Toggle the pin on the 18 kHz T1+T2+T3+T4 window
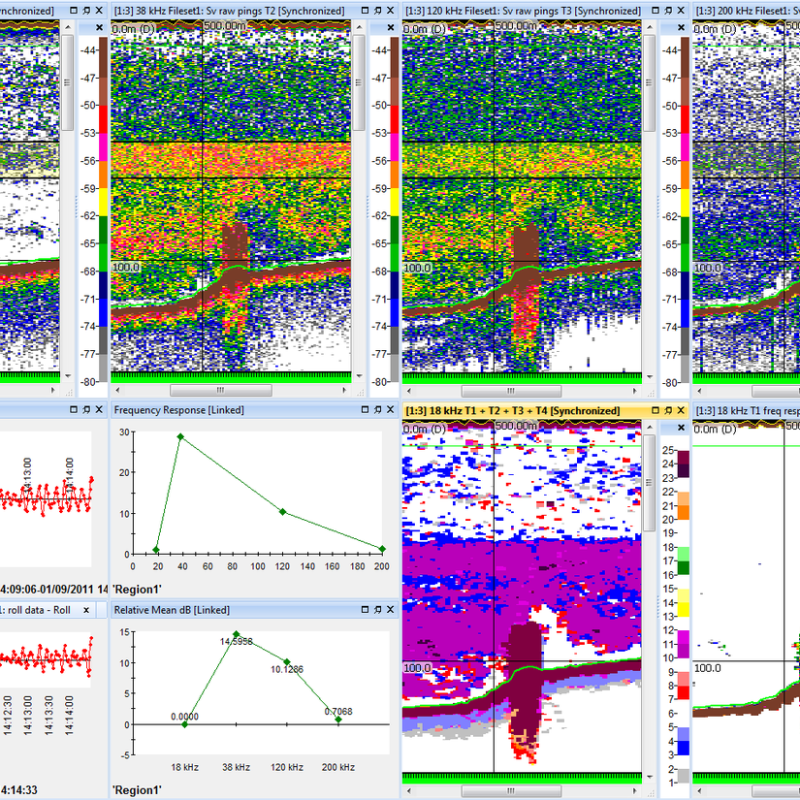The image size is (800, 800). point(668,410)
